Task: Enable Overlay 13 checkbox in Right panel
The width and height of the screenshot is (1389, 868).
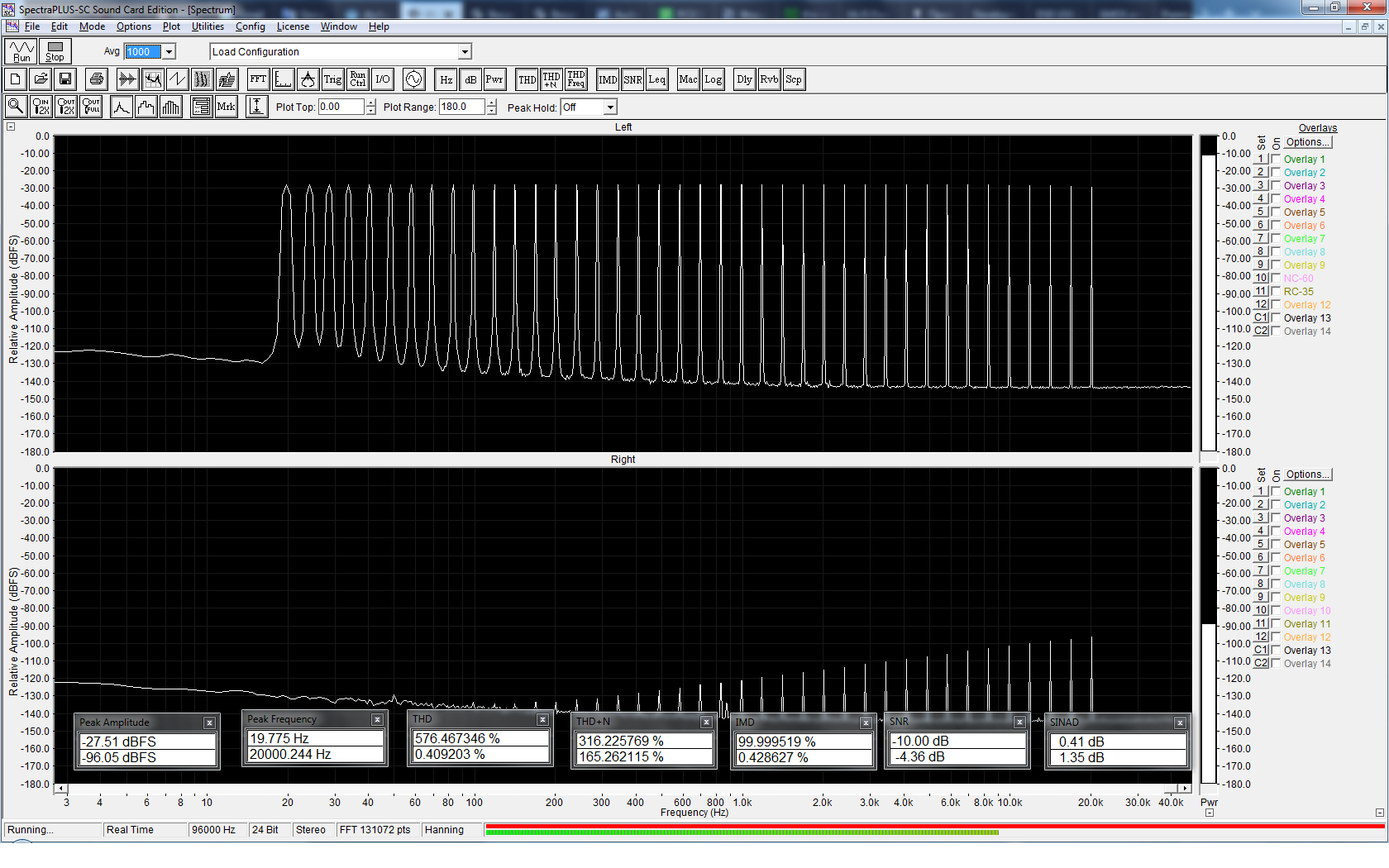Action: tap(1277, 651)
